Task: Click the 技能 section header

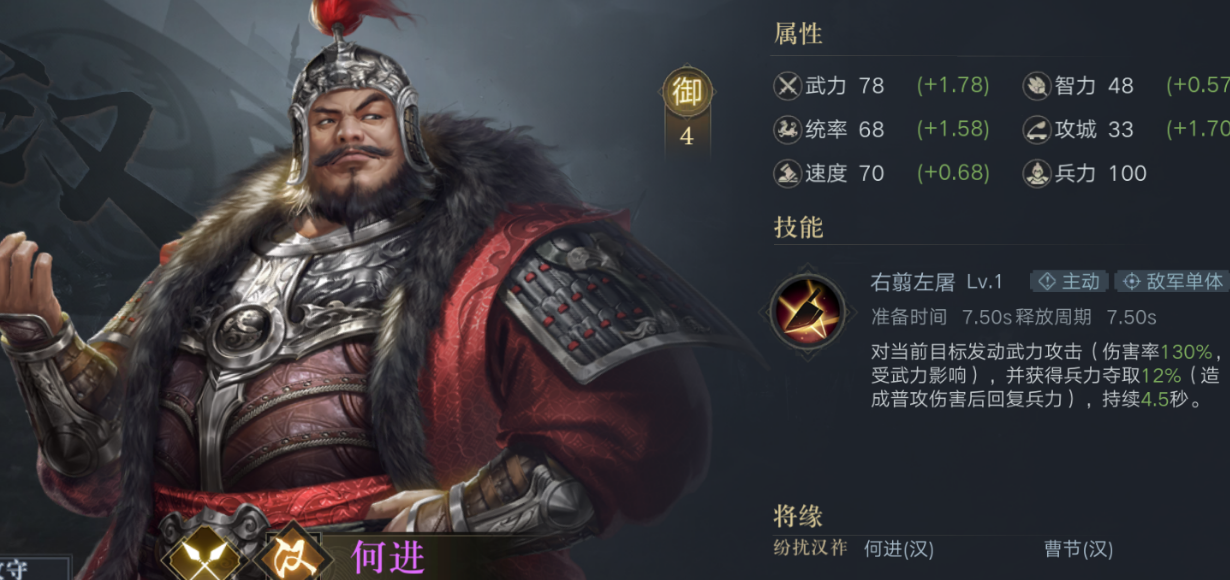Action: tap(798, 227)
